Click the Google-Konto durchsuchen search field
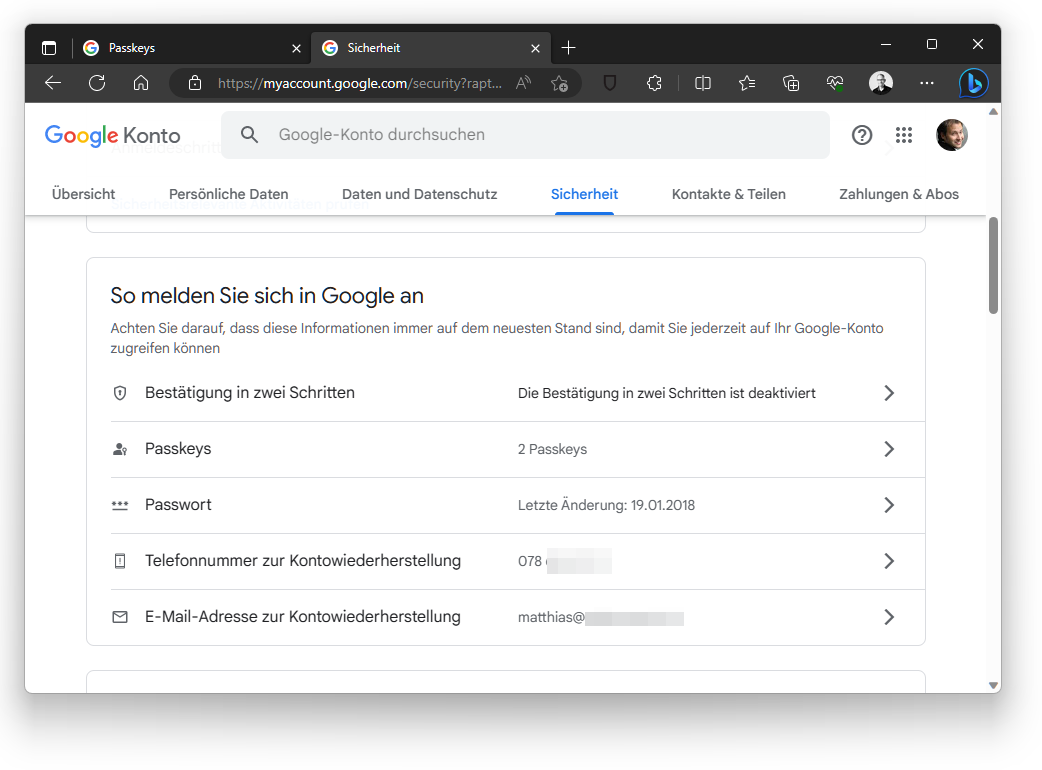 pyautogui.click(x=525, y=135)
